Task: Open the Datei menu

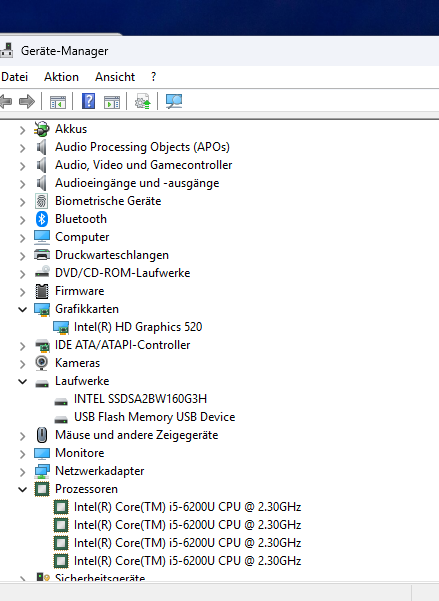Action: pos(14,77)
